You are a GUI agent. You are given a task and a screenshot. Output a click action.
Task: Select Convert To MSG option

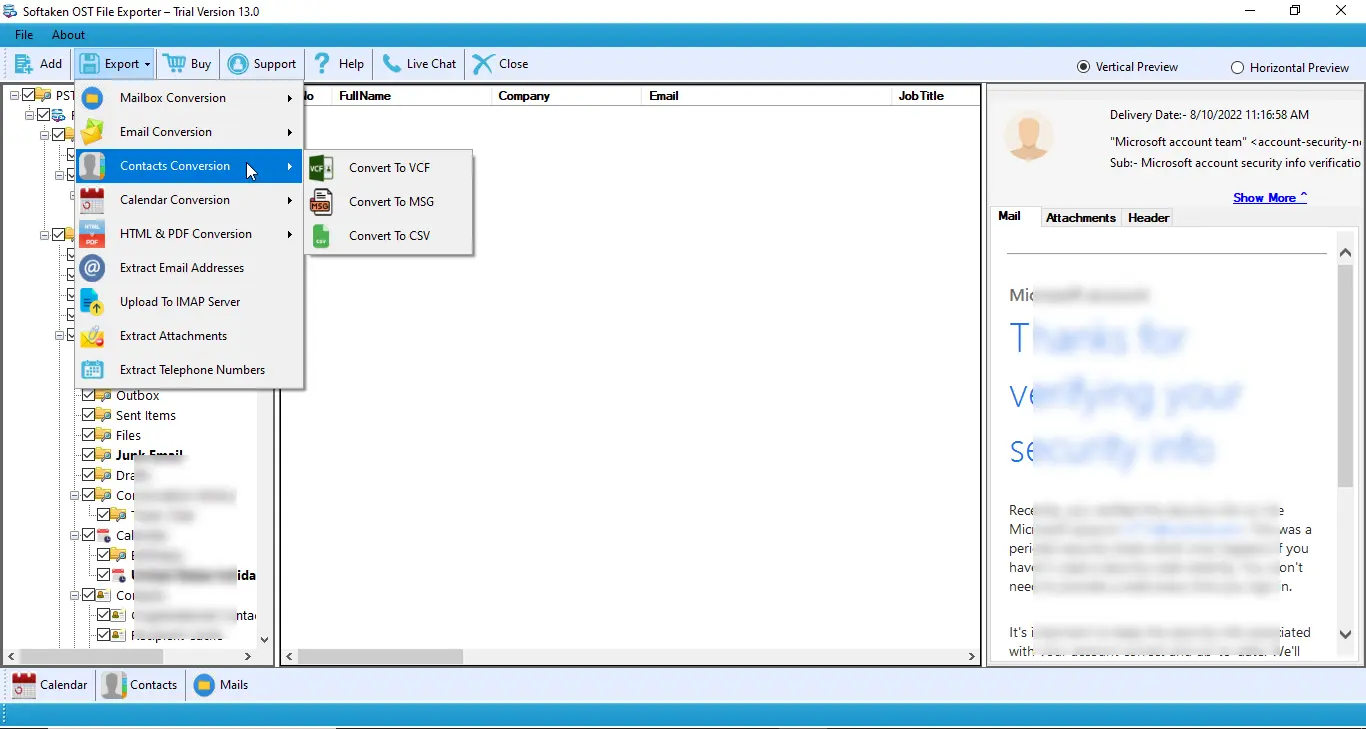[x=390, y=201]
